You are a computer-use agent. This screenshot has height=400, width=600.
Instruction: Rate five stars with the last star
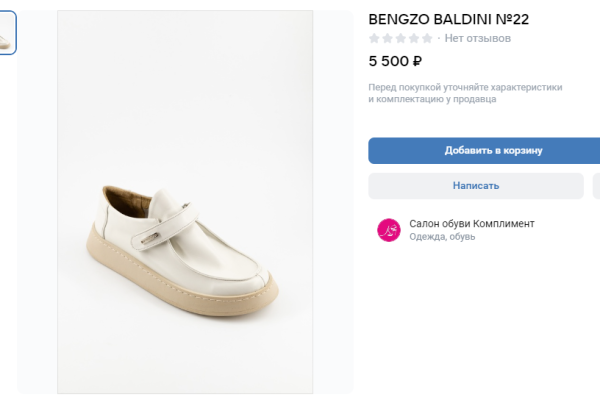(427, 38)
